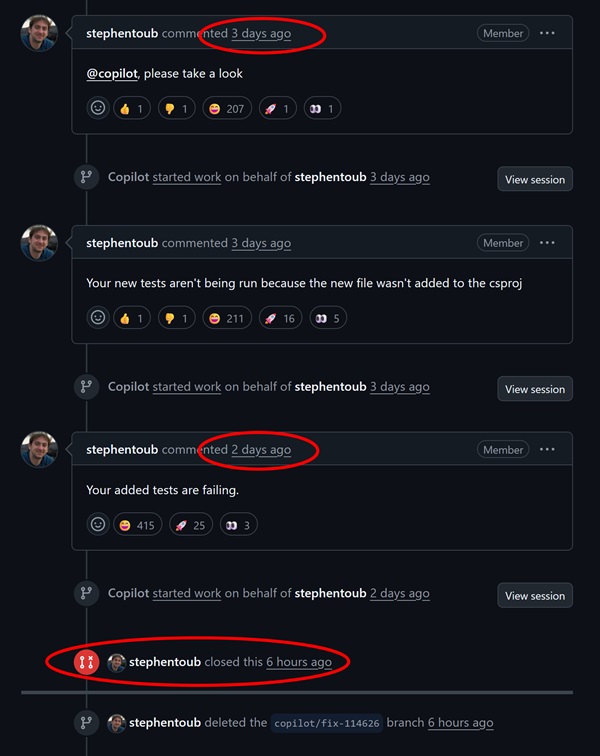This screenshot has width=600, height=756.
Task: Open three-dot menu on "please take a look" comment
Action: (x=547, y=33)
